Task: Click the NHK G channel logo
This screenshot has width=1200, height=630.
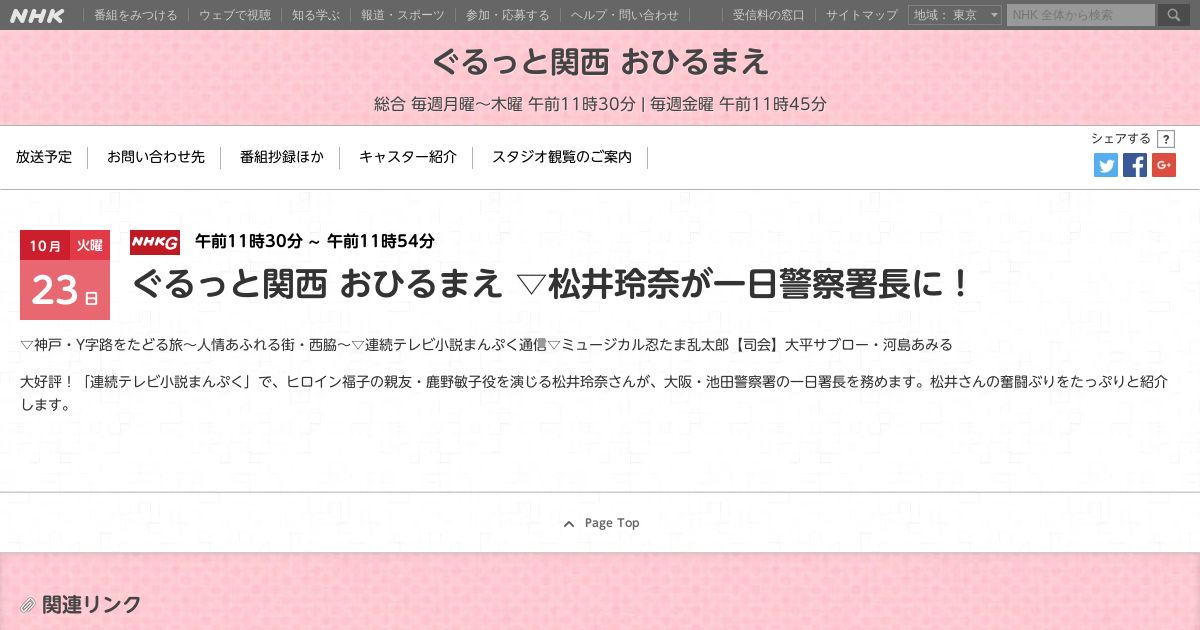Action: (155, 242)
